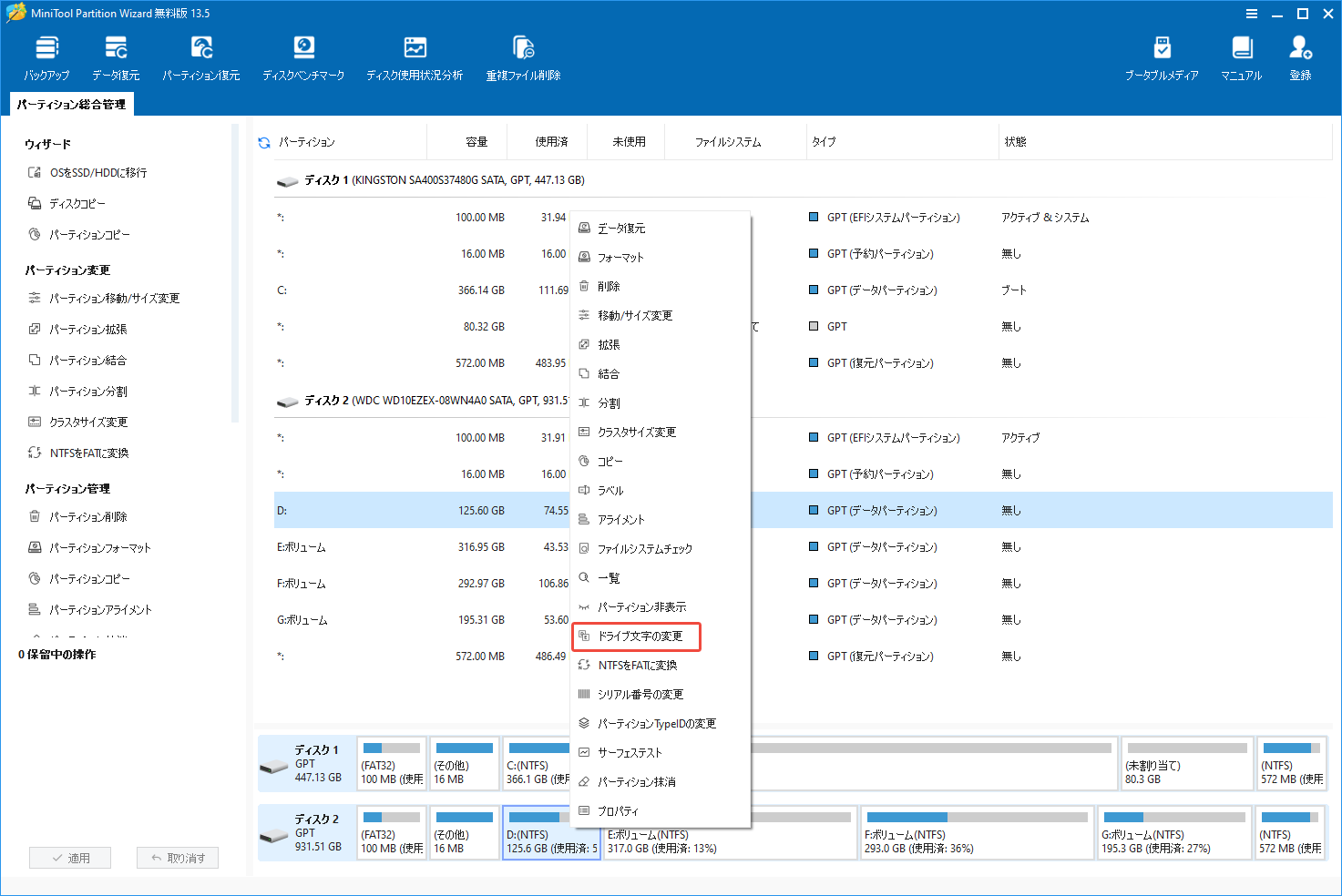Open ブータブルメディア builder
This screenshot has width=1342, height=896.
click(1161, 56)
